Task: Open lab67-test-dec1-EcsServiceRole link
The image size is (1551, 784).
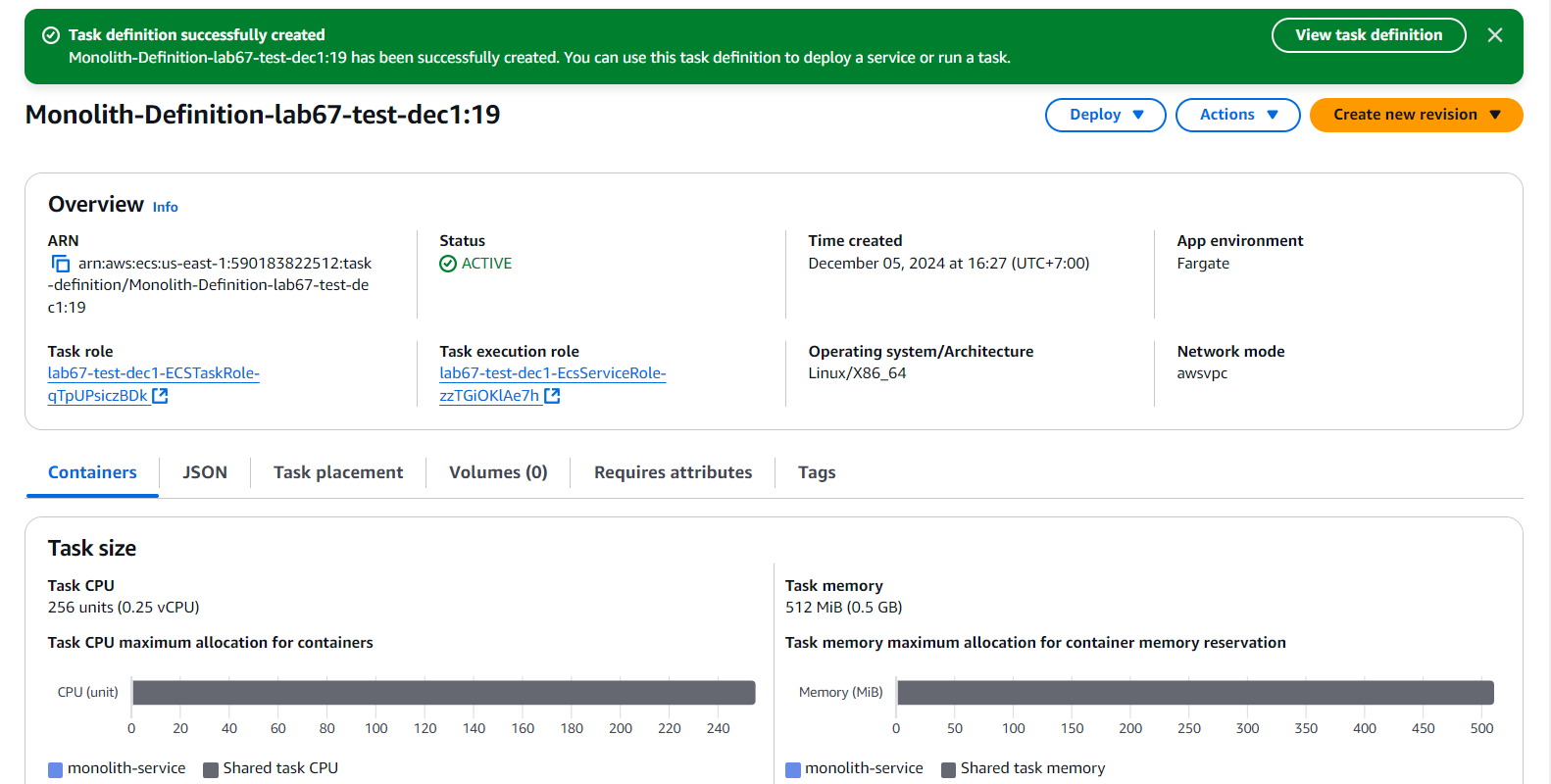Action: pos(553,384)
